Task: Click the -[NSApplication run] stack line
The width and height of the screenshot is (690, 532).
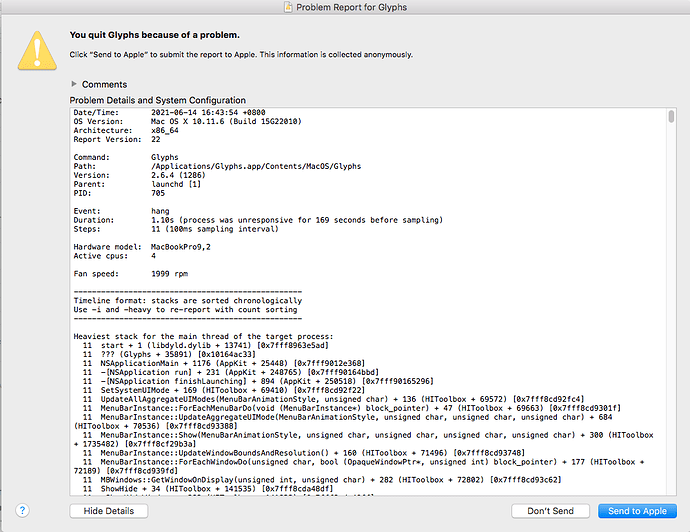Action: coord(231,372)
